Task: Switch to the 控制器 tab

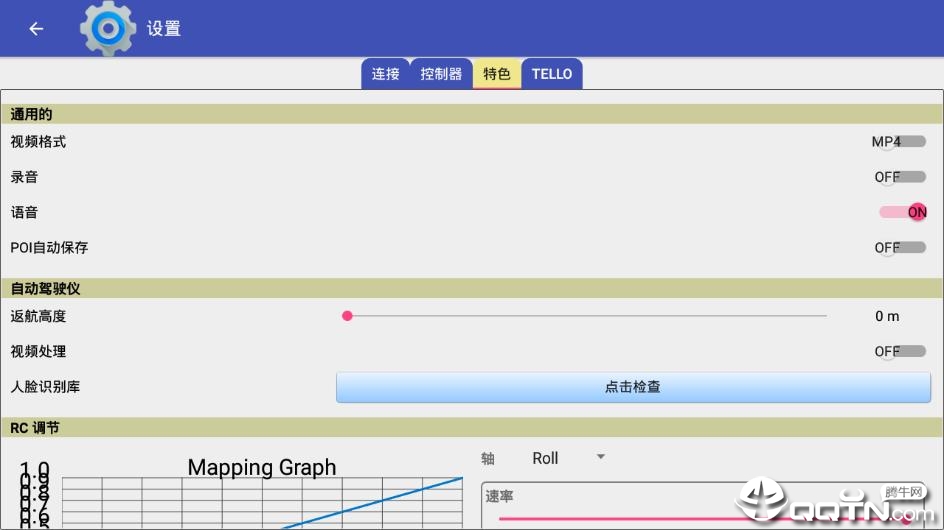Action: pyautogui.click(x=441, y=74)
